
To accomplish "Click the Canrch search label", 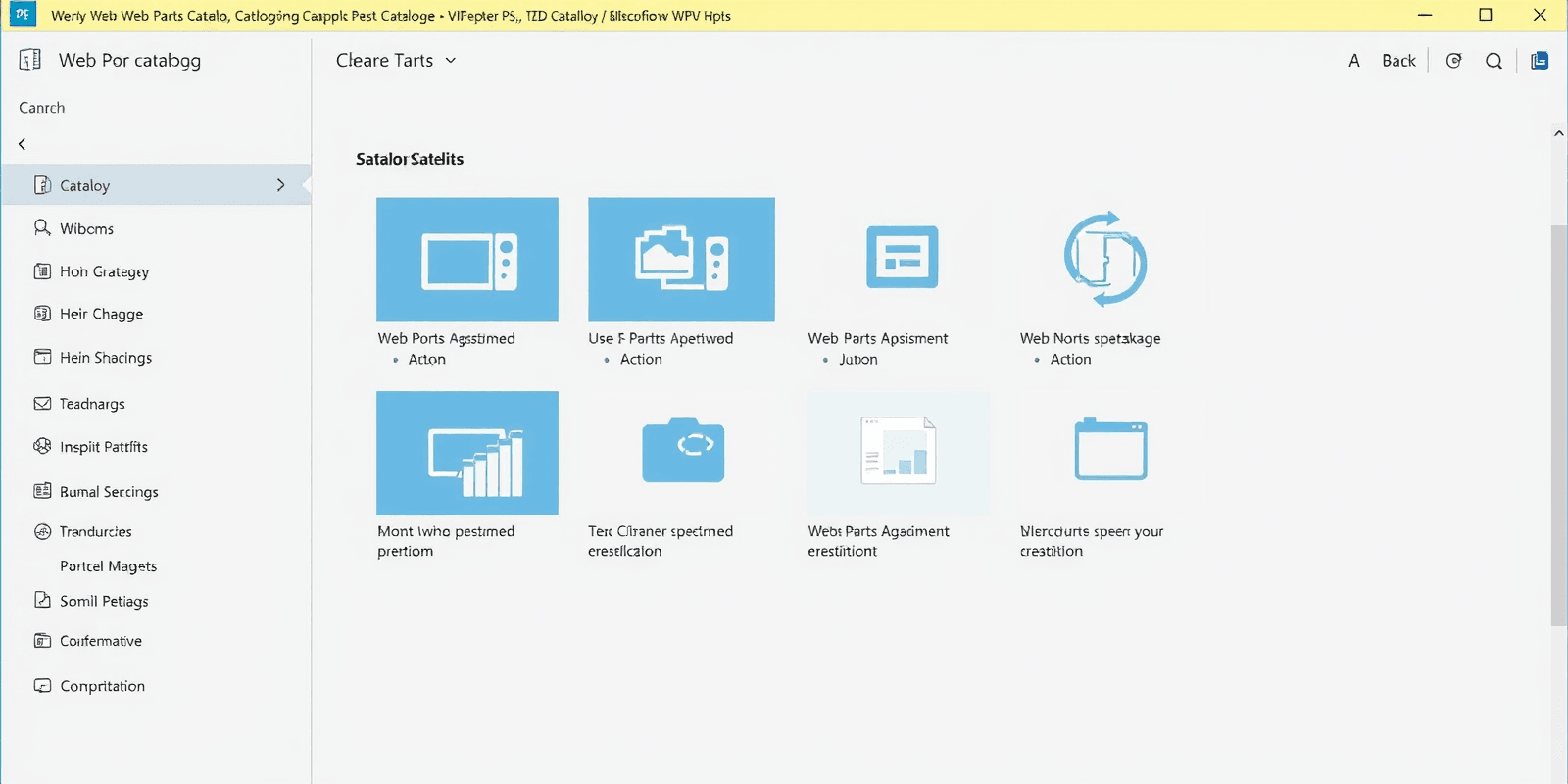I will coord(42,108).
